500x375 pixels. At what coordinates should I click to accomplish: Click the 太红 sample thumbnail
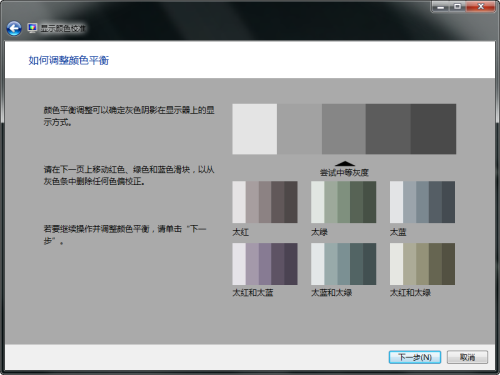pyautogui.click(x=265, y=202)
